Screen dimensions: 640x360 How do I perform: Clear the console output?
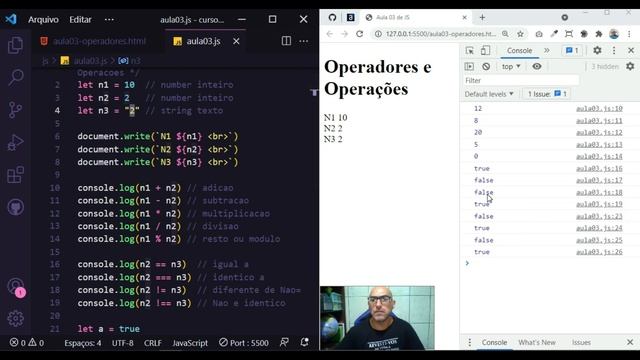(x=486, y=66)
